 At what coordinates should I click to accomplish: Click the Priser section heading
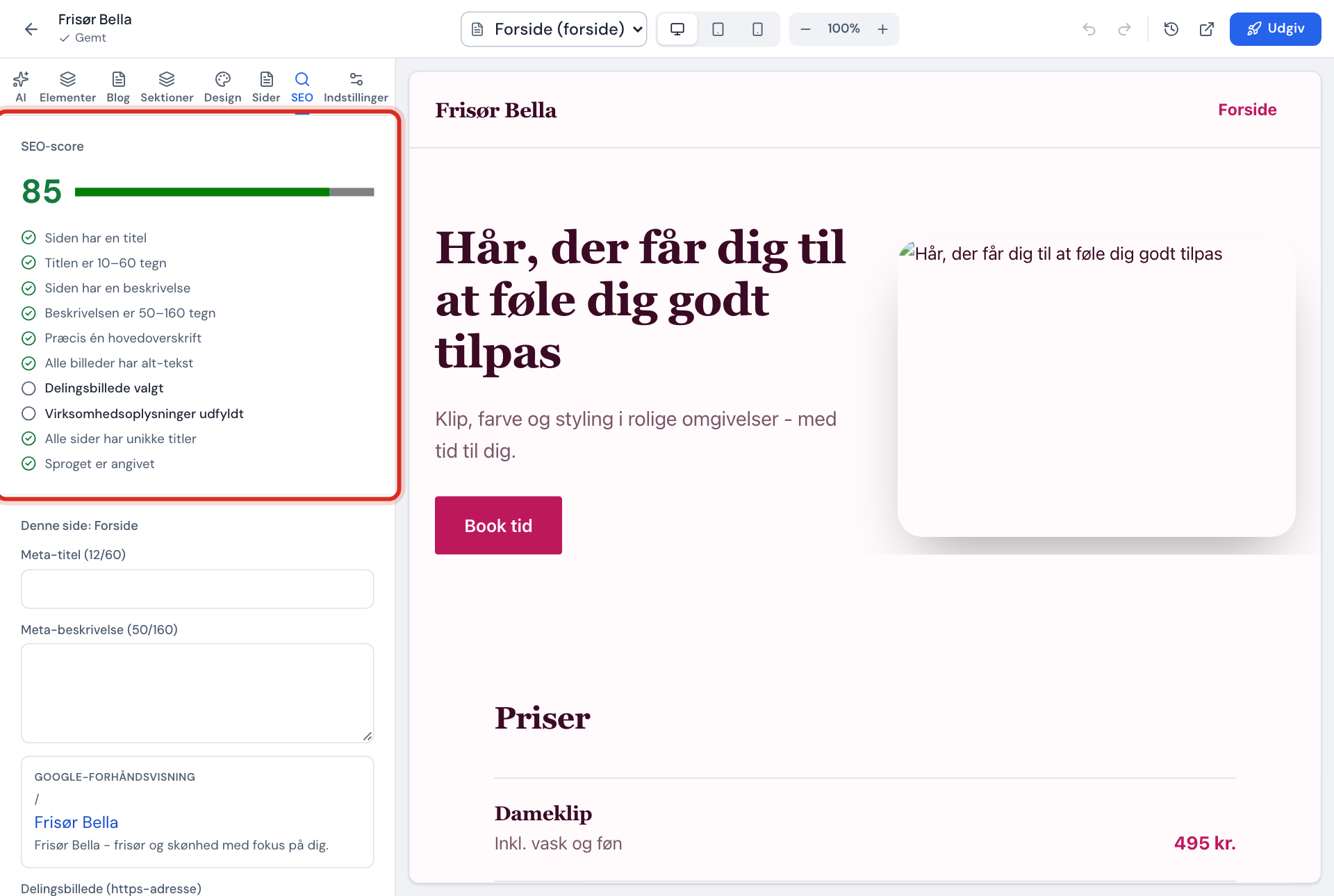click(543, 717)
